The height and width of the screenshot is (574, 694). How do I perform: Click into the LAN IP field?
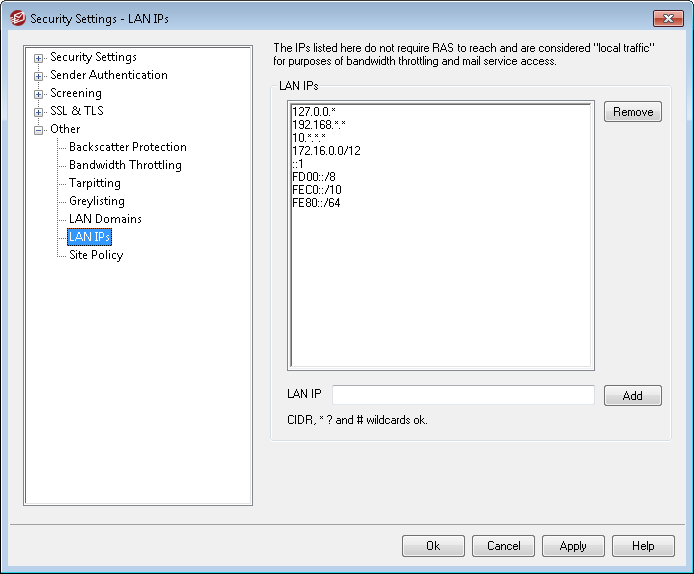[463, 395]
